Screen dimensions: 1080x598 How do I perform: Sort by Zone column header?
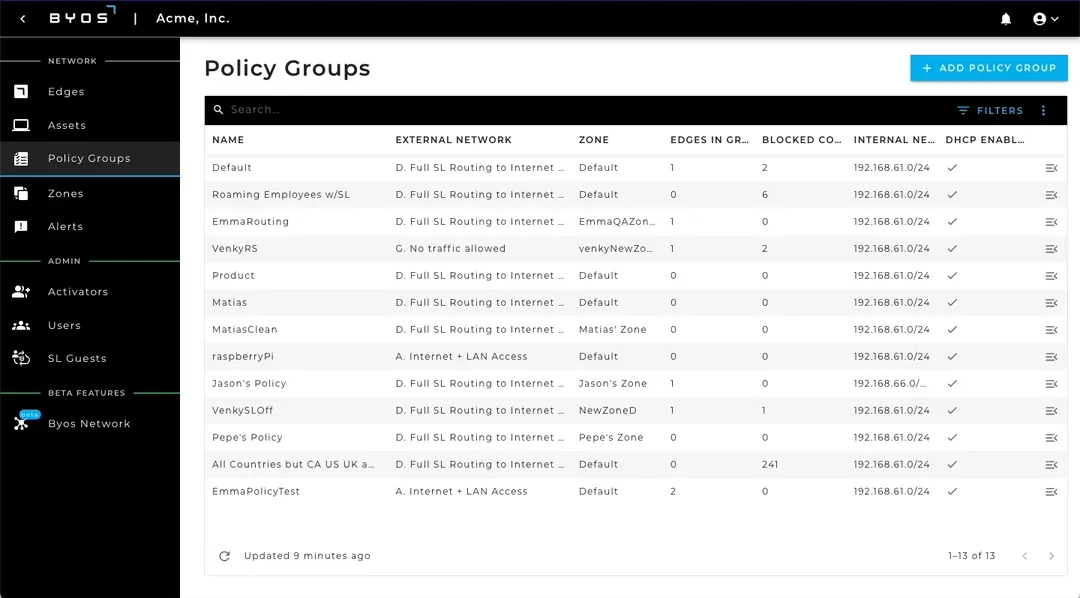(x=594, y=140)
